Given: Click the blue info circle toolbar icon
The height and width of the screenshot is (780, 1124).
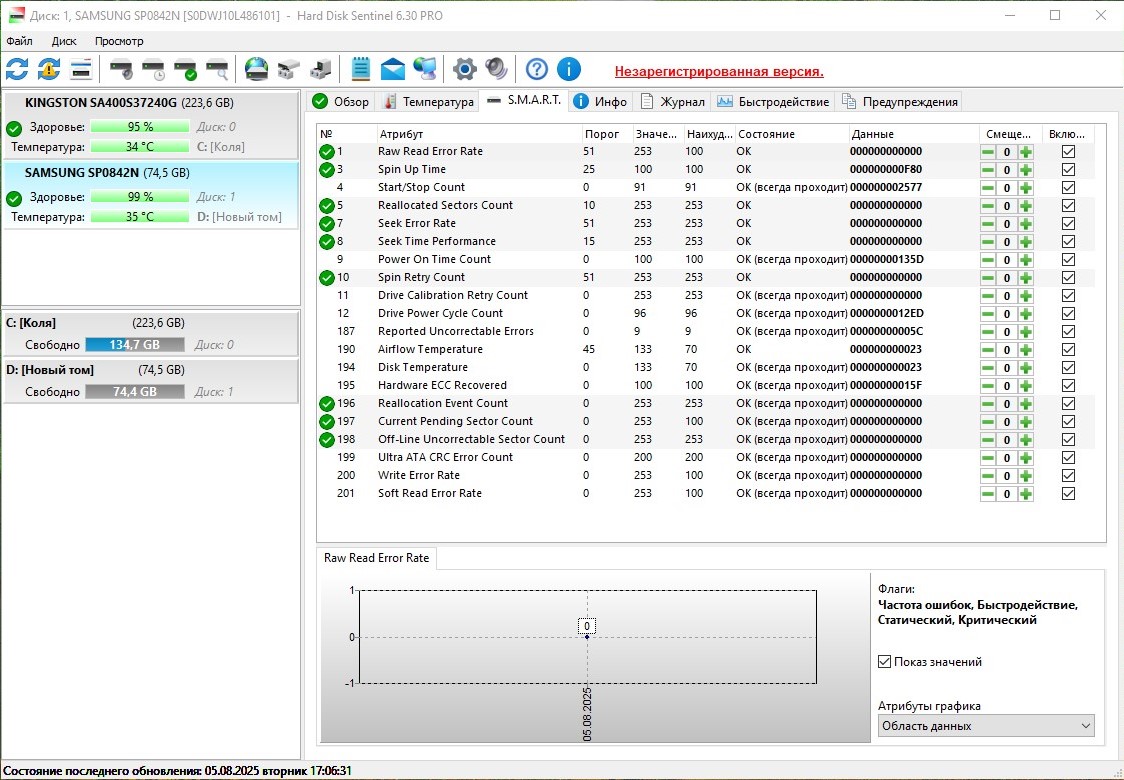Looking at the screenshot, I should point(569,69).
